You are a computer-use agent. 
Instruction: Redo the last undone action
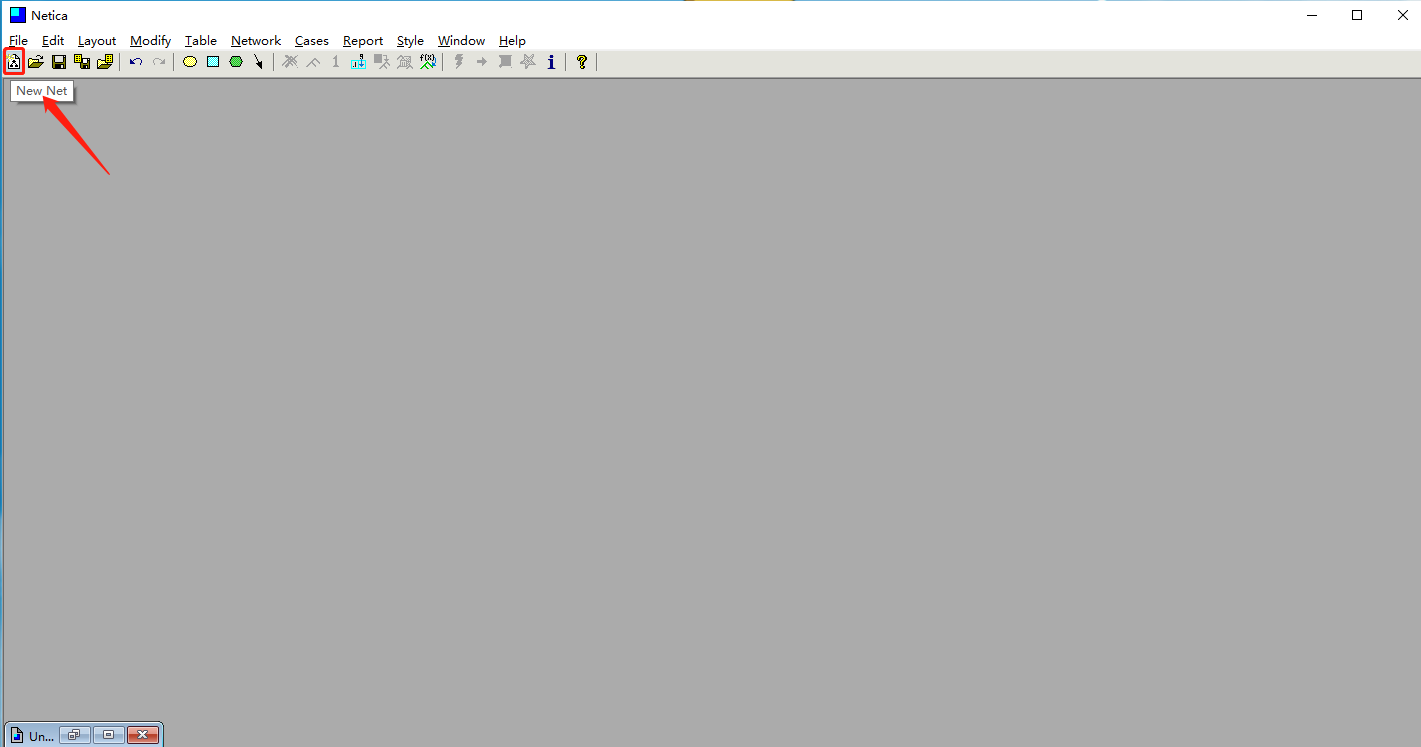click(159, 62)
